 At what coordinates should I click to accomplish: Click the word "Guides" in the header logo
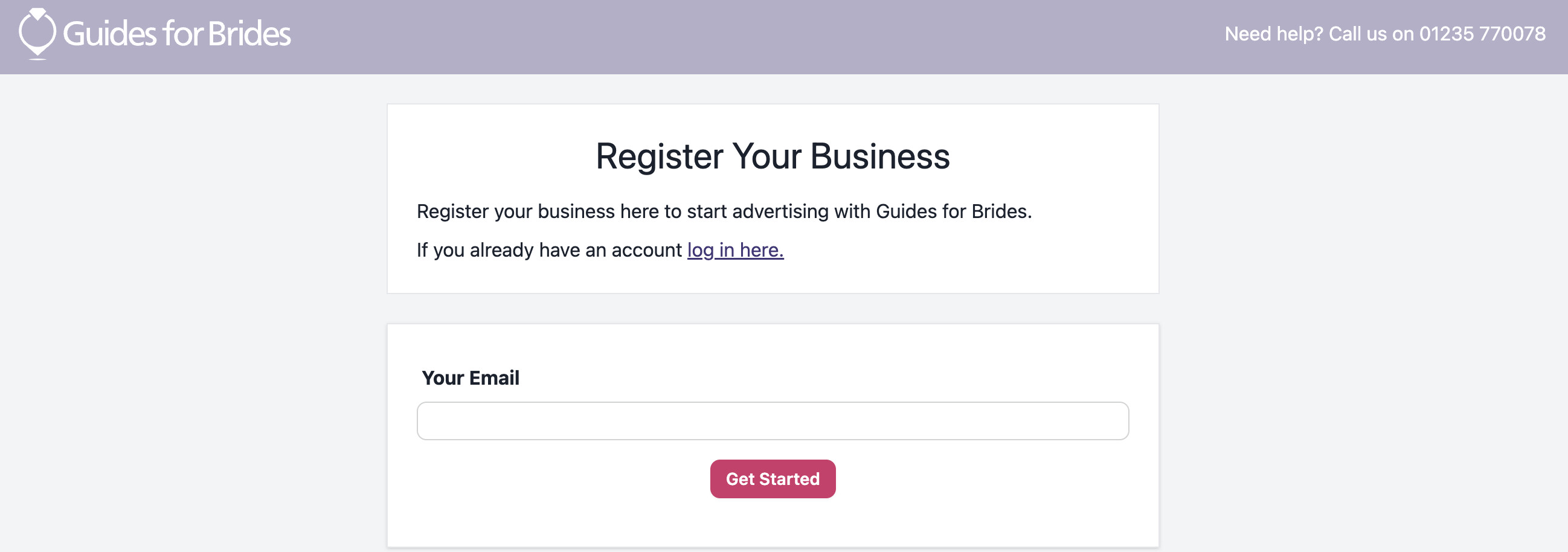coord(109,34)
